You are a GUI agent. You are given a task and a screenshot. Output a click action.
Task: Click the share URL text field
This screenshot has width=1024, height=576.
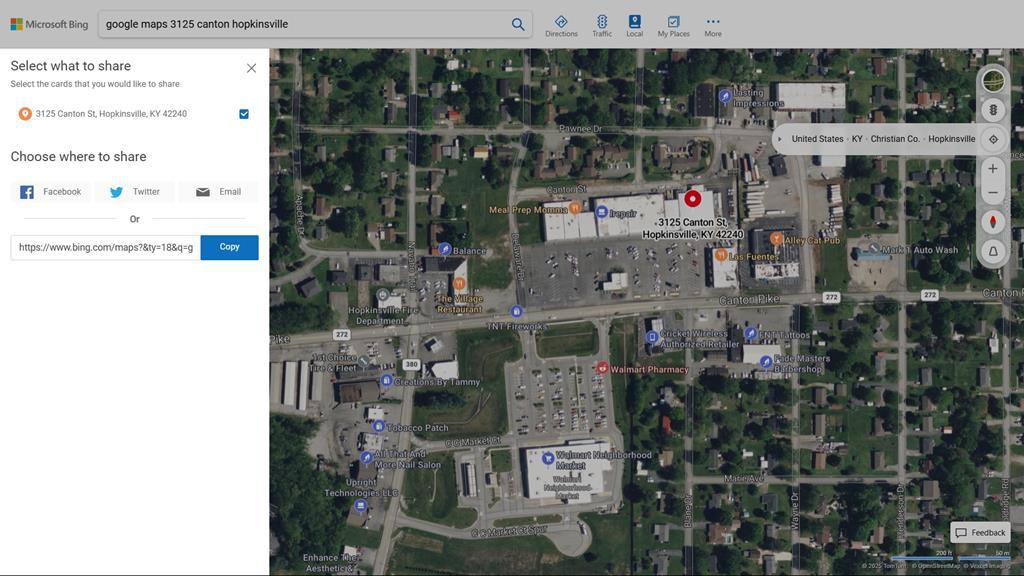[x=105, y=247]
